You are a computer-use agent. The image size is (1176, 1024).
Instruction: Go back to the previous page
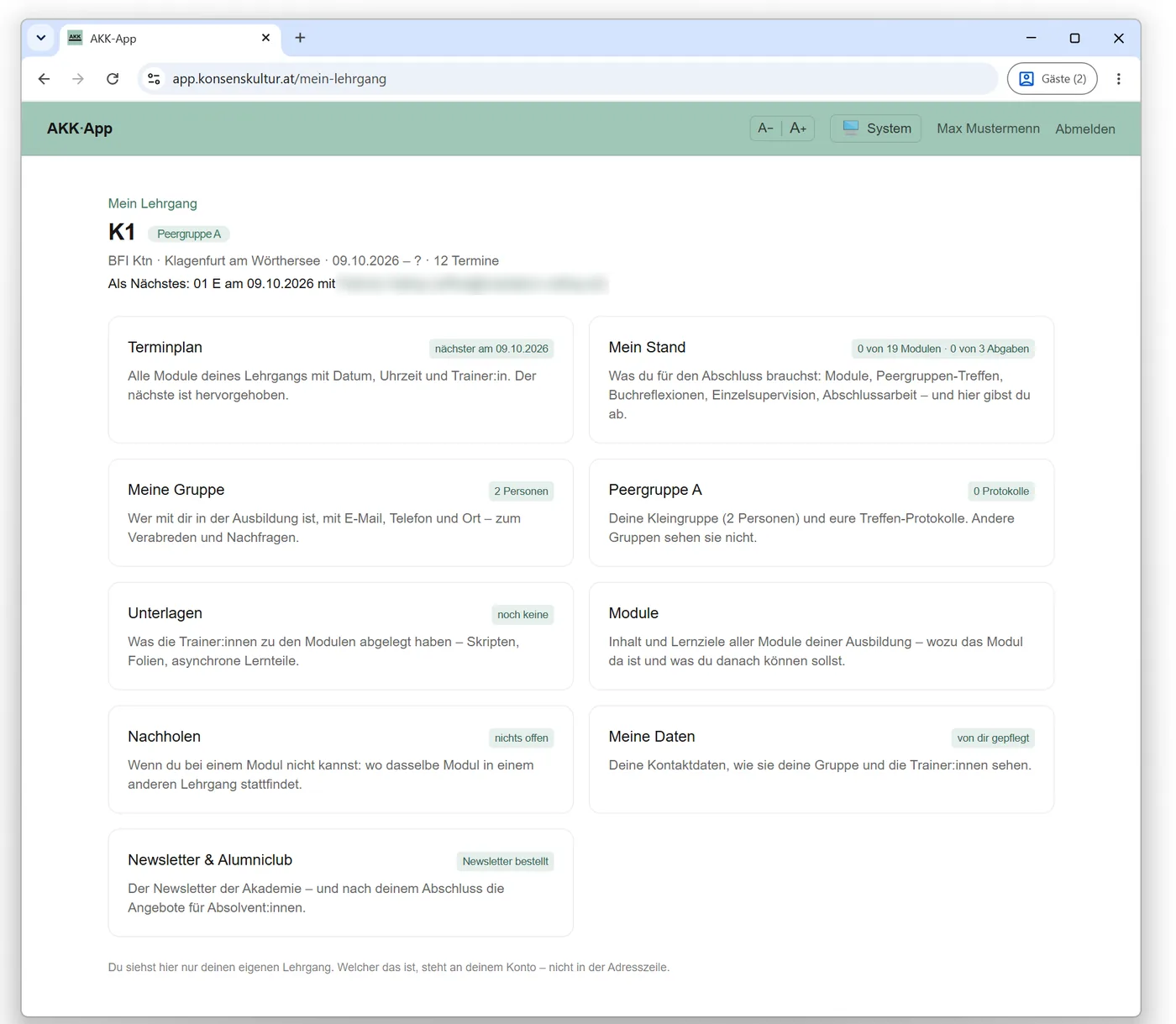[x=45, y=79]
